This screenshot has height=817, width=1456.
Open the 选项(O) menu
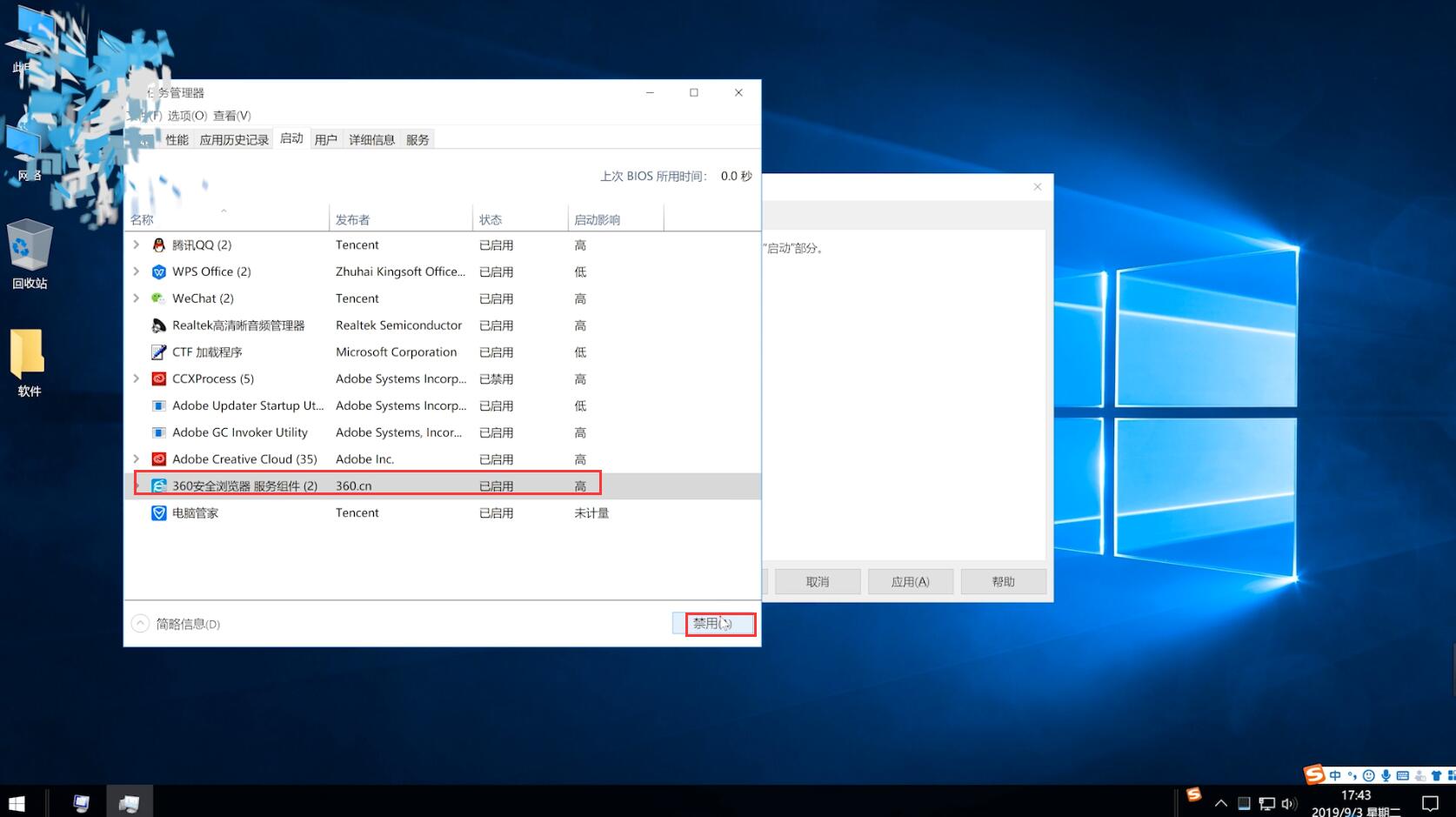click(x=187, y=116)
